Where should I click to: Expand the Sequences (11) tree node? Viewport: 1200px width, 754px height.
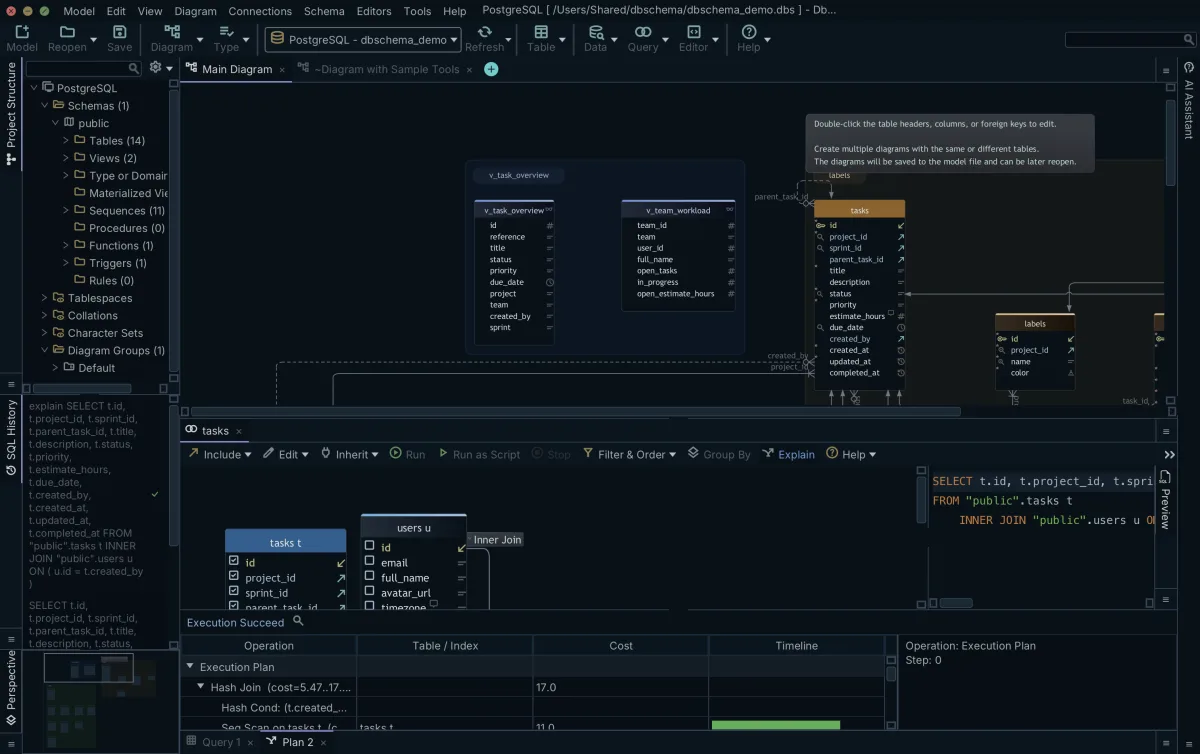[x=66, y=210]
